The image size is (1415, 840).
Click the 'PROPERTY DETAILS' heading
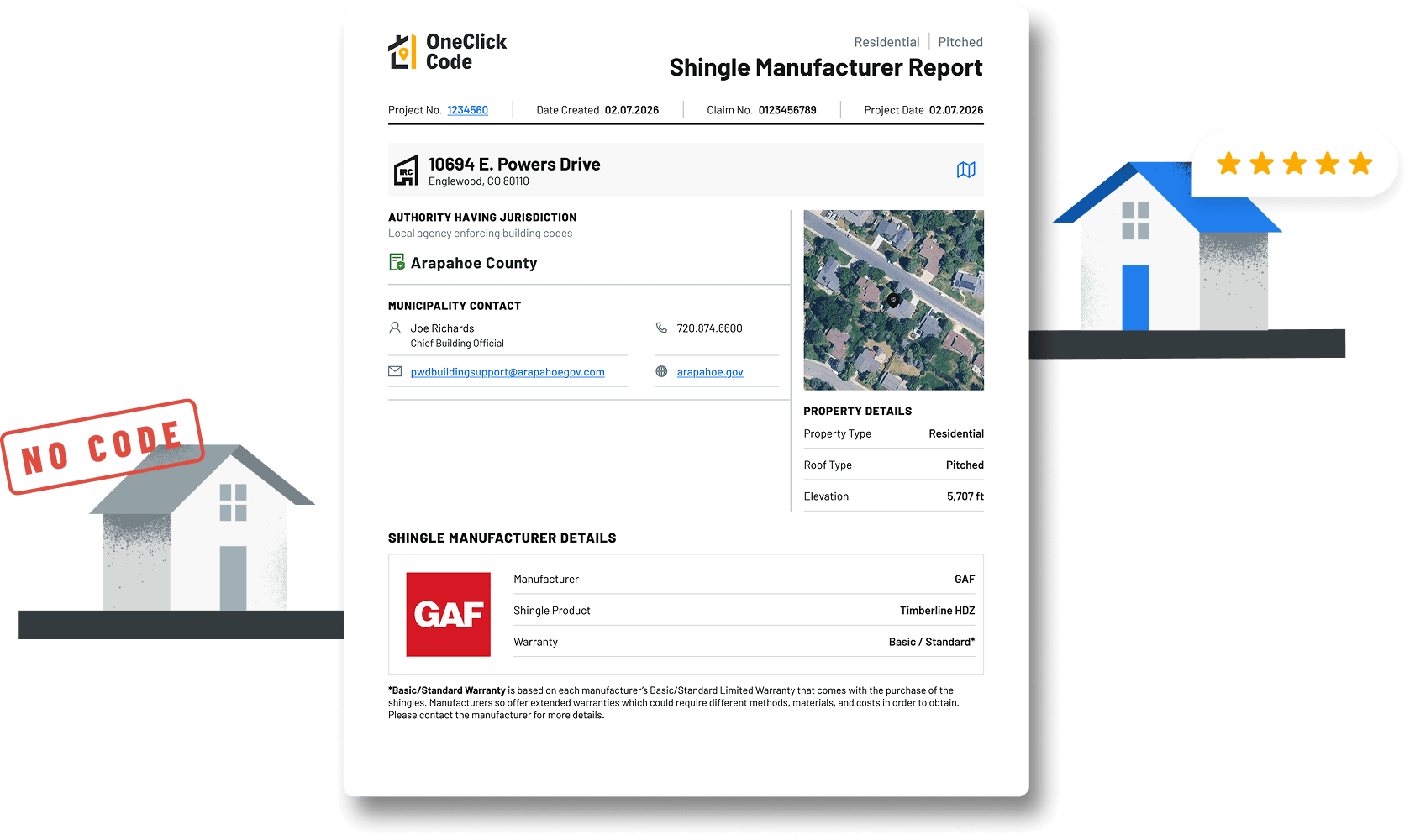click(858, 411)
